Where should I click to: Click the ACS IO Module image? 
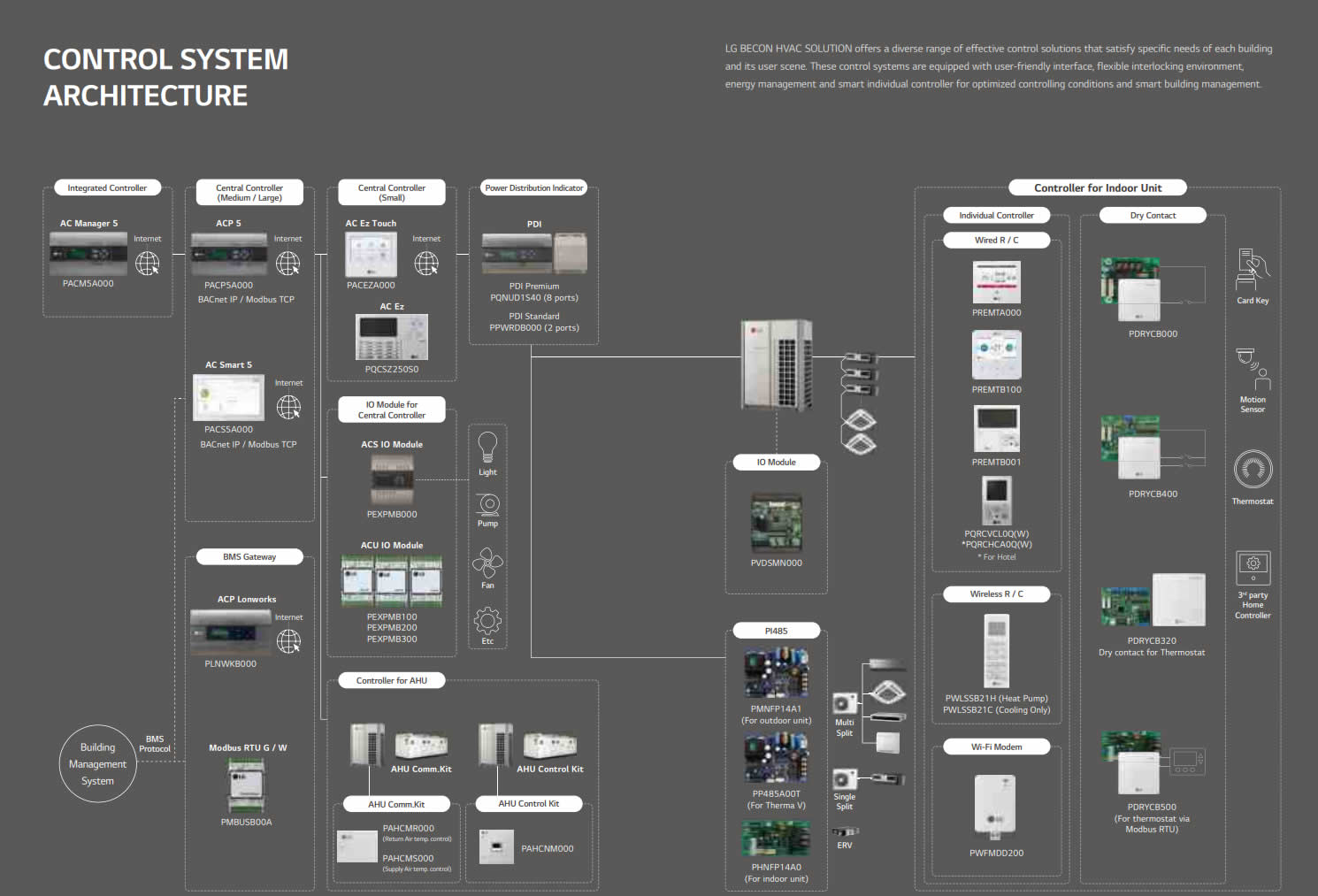click(392, 480)
